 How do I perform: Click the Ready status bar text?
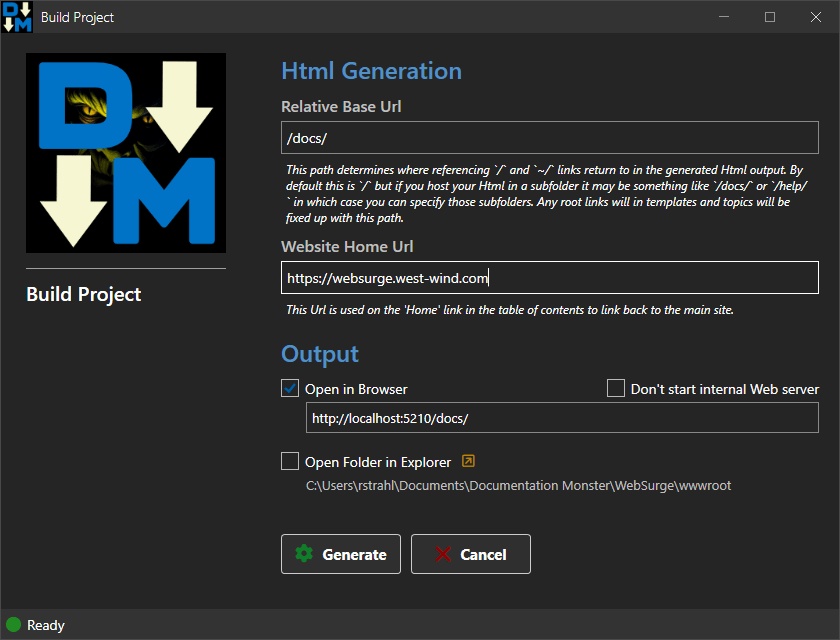[x=46, y=625]
